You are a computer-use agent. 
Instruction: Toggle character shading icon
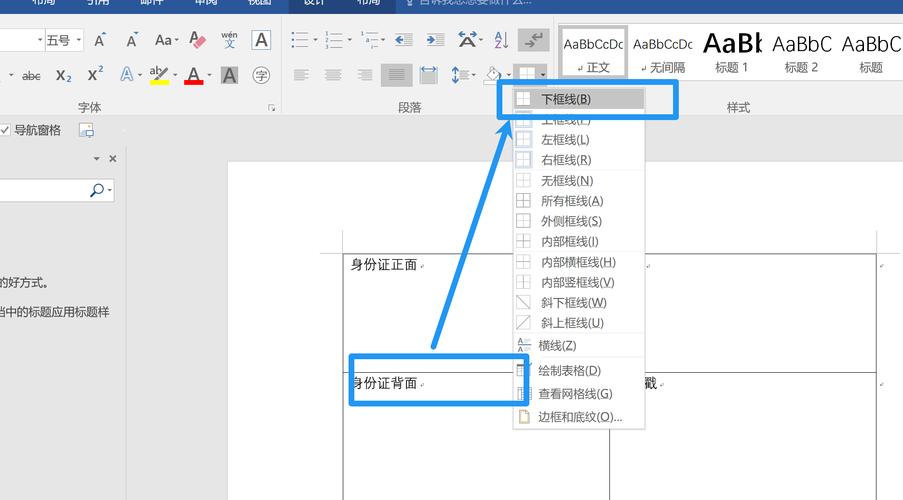tap(229, 75)
